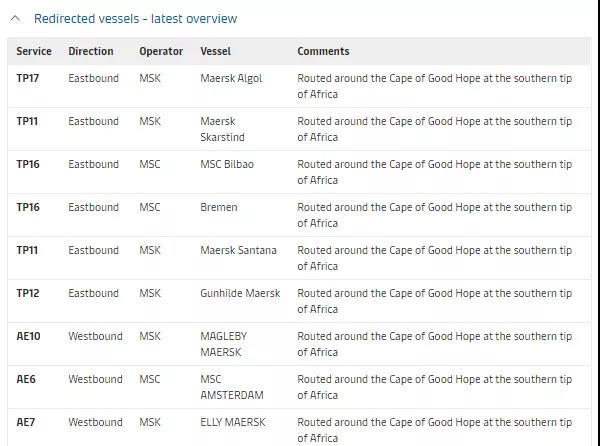The width and height of the screenshot is (600, 446).
Task: Click the Operator column header
Action: pyautogui.click(x=161, y=51)
